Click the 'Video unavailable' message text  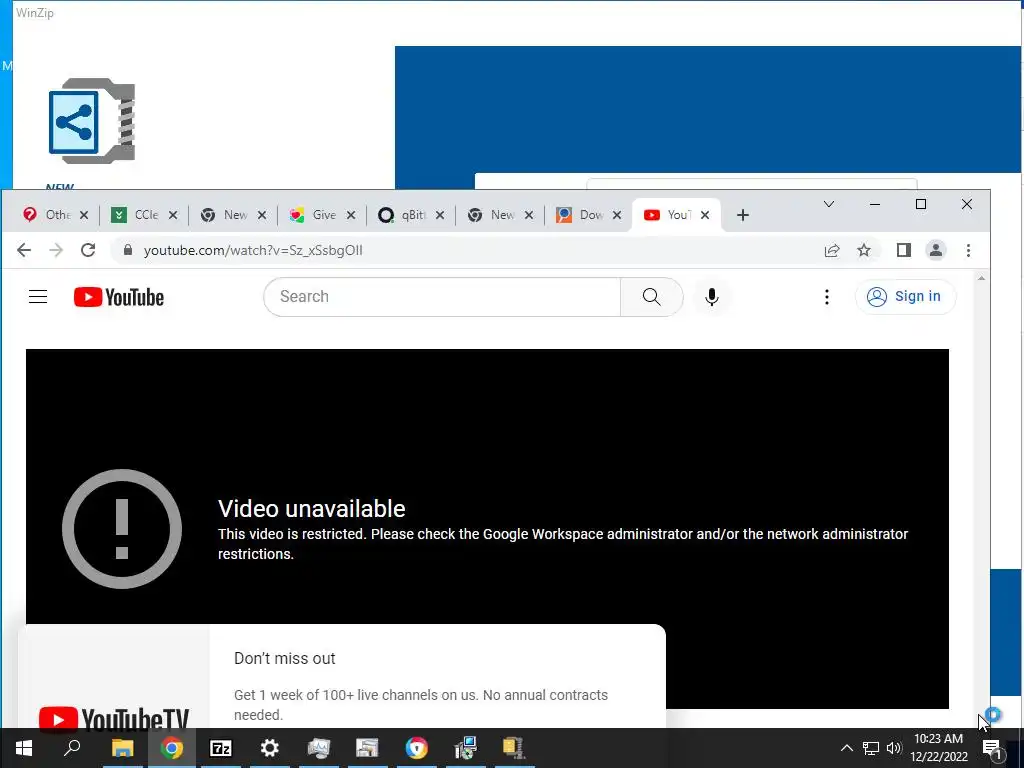pyautogui.click(x=312, y=509)
